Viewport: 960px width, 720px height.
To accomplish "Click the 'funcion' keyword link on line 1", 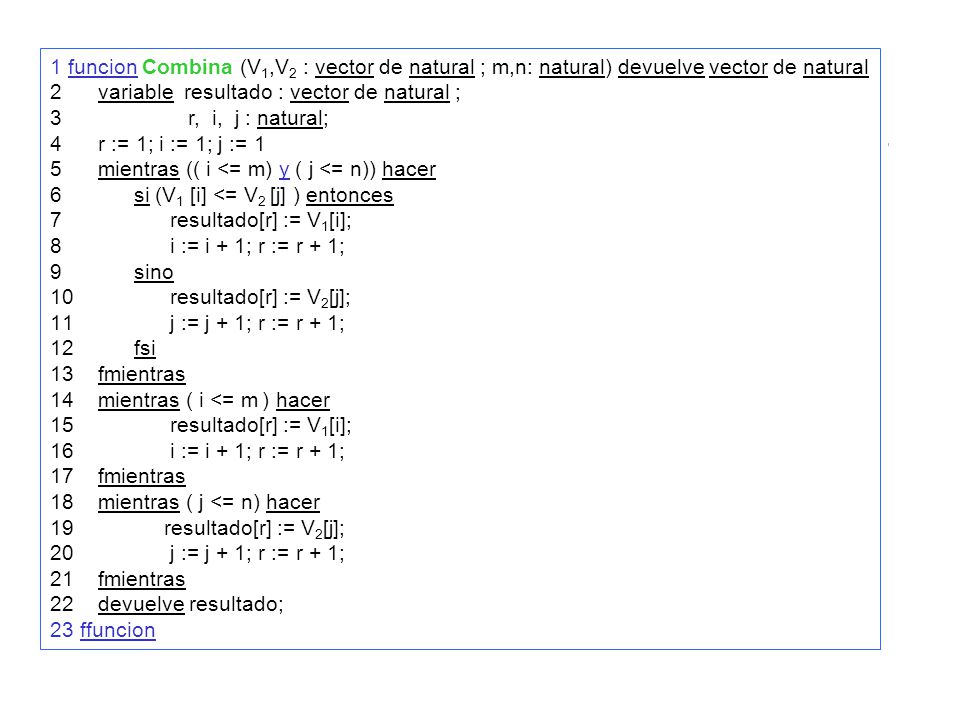I will (x=102, y=67).
